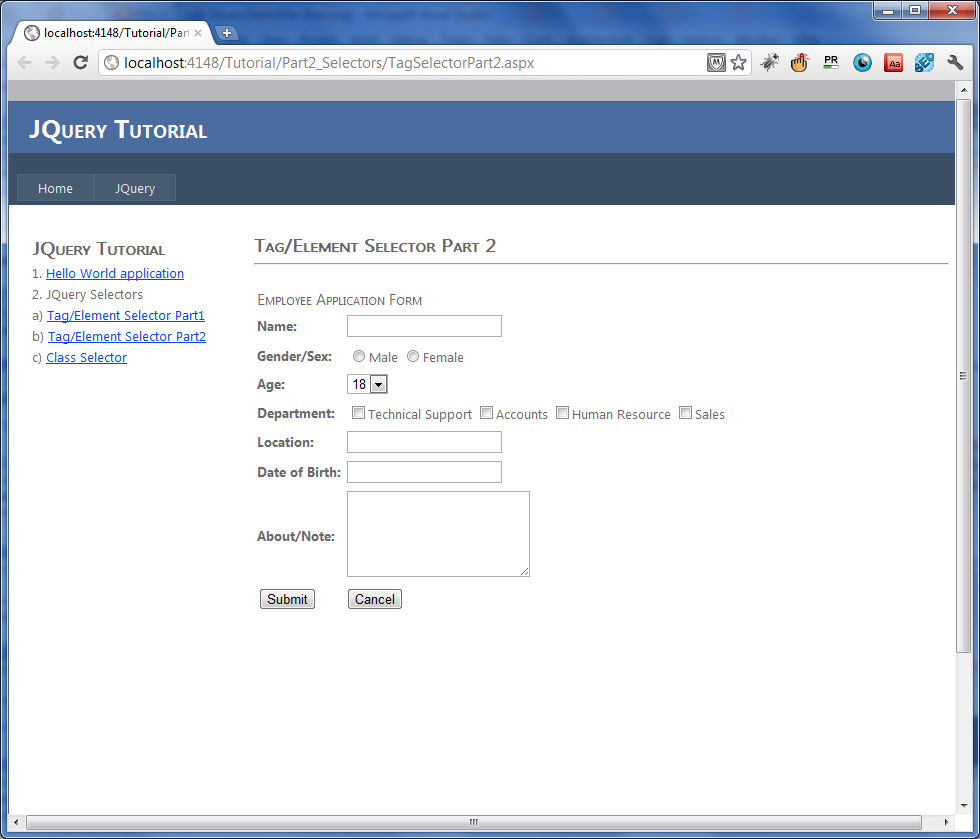Click the pointing hand extension icon
The width and height of the screenshot is (980, 839).
pos(799,62)
